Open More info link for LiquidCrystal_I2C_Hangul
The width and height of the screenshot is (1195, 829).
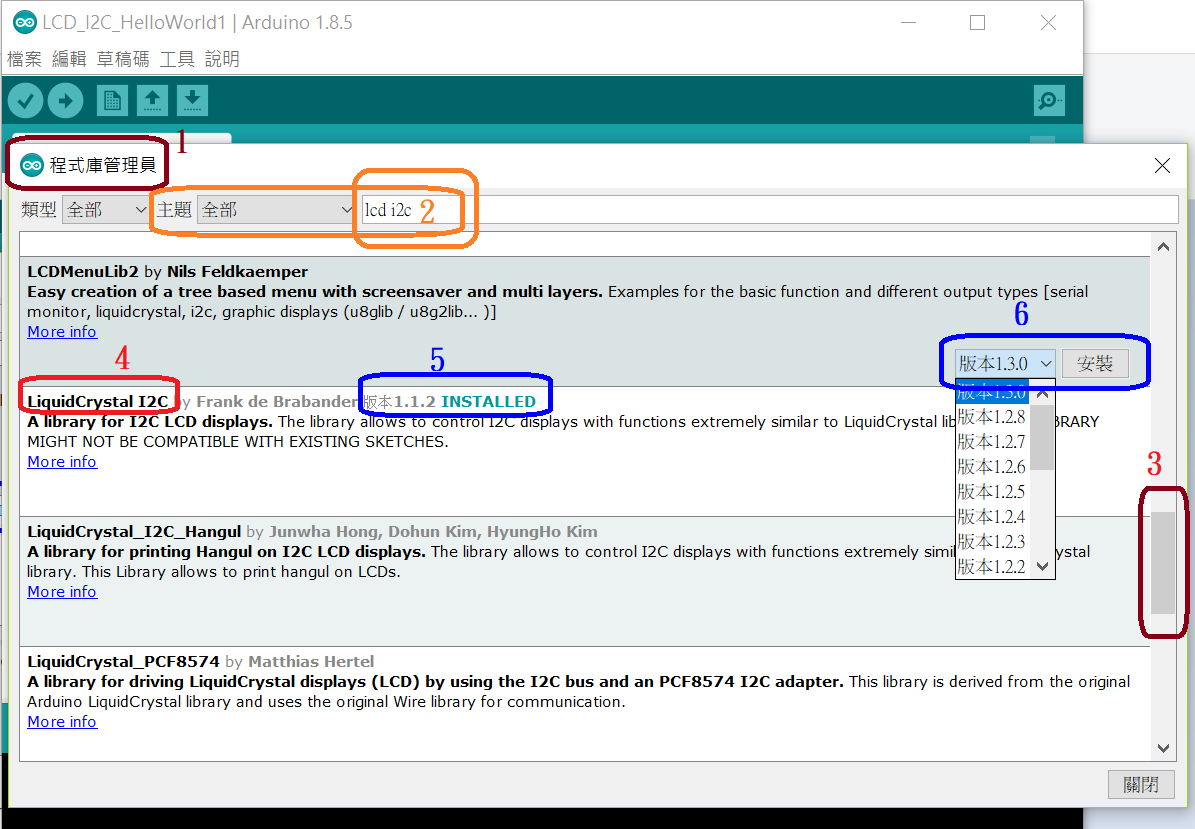tap(62, 591)
